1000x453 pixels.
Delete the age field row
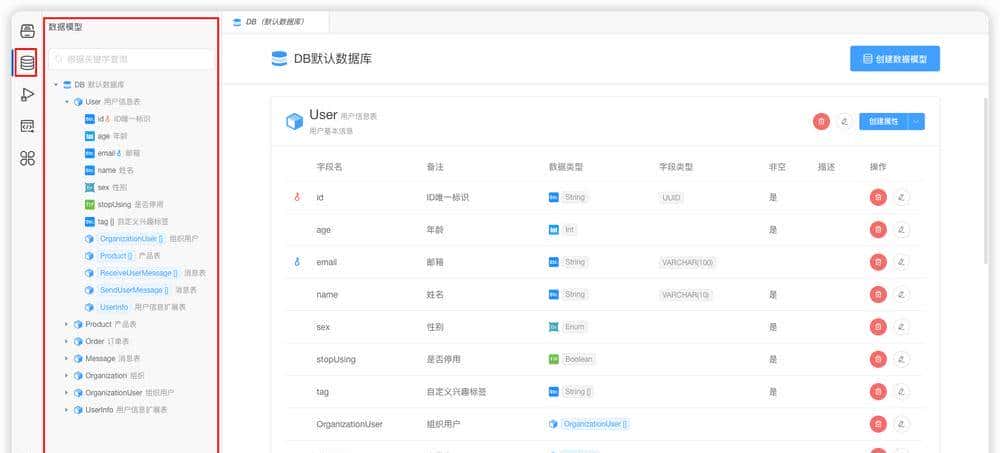tap(878, 230)
